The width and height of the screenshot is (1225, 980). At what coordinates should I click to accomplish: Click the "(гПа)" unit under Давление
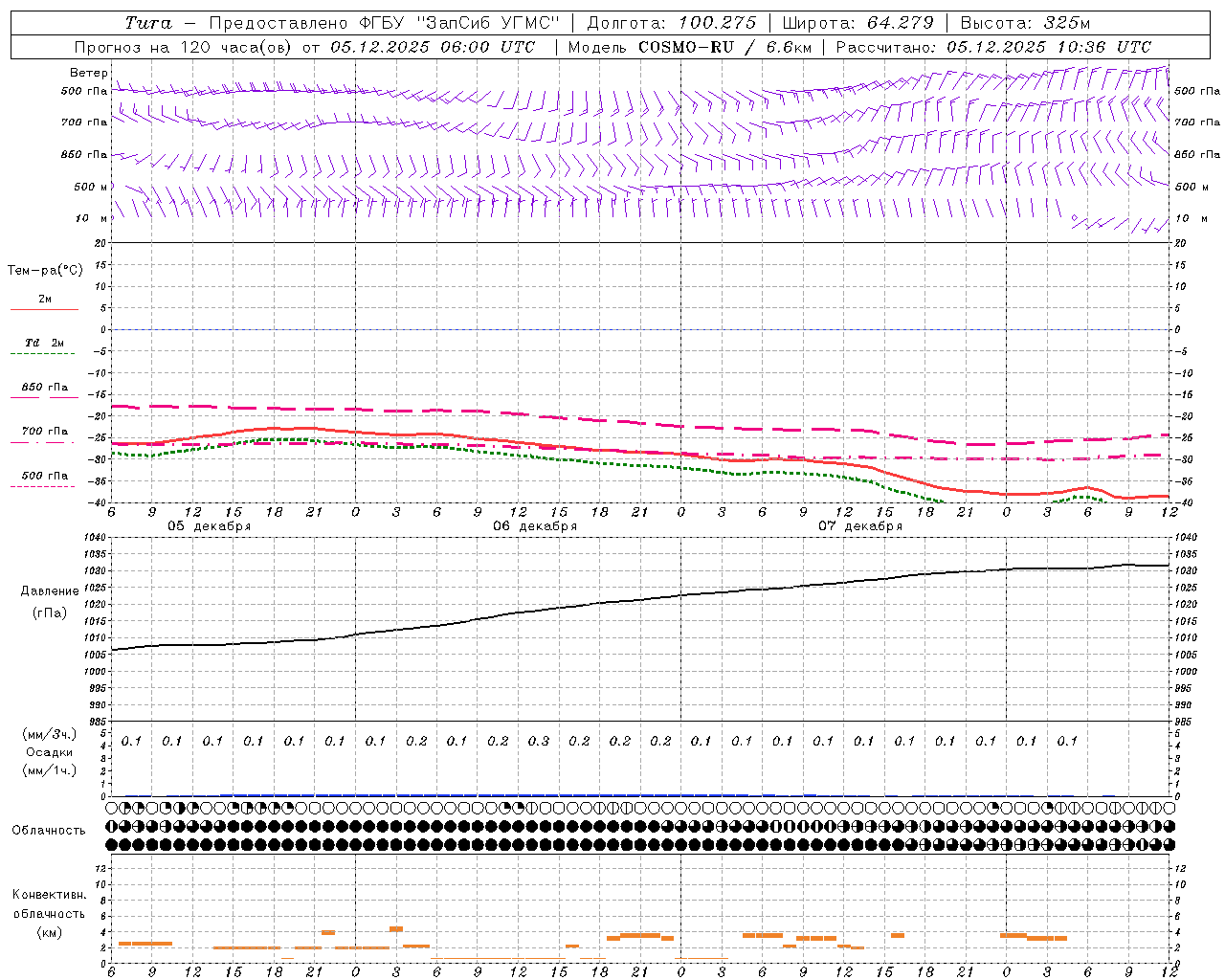coord(50,612)
